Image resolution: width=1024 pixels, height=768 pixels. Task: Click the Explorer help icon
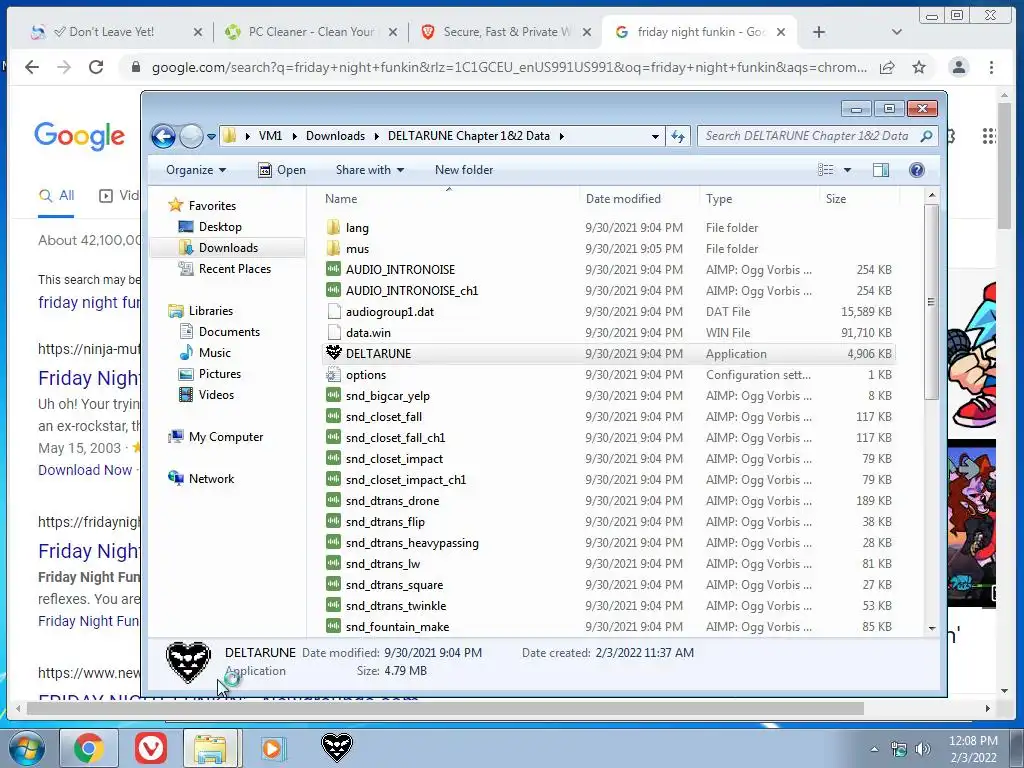(x=916, y=170)
